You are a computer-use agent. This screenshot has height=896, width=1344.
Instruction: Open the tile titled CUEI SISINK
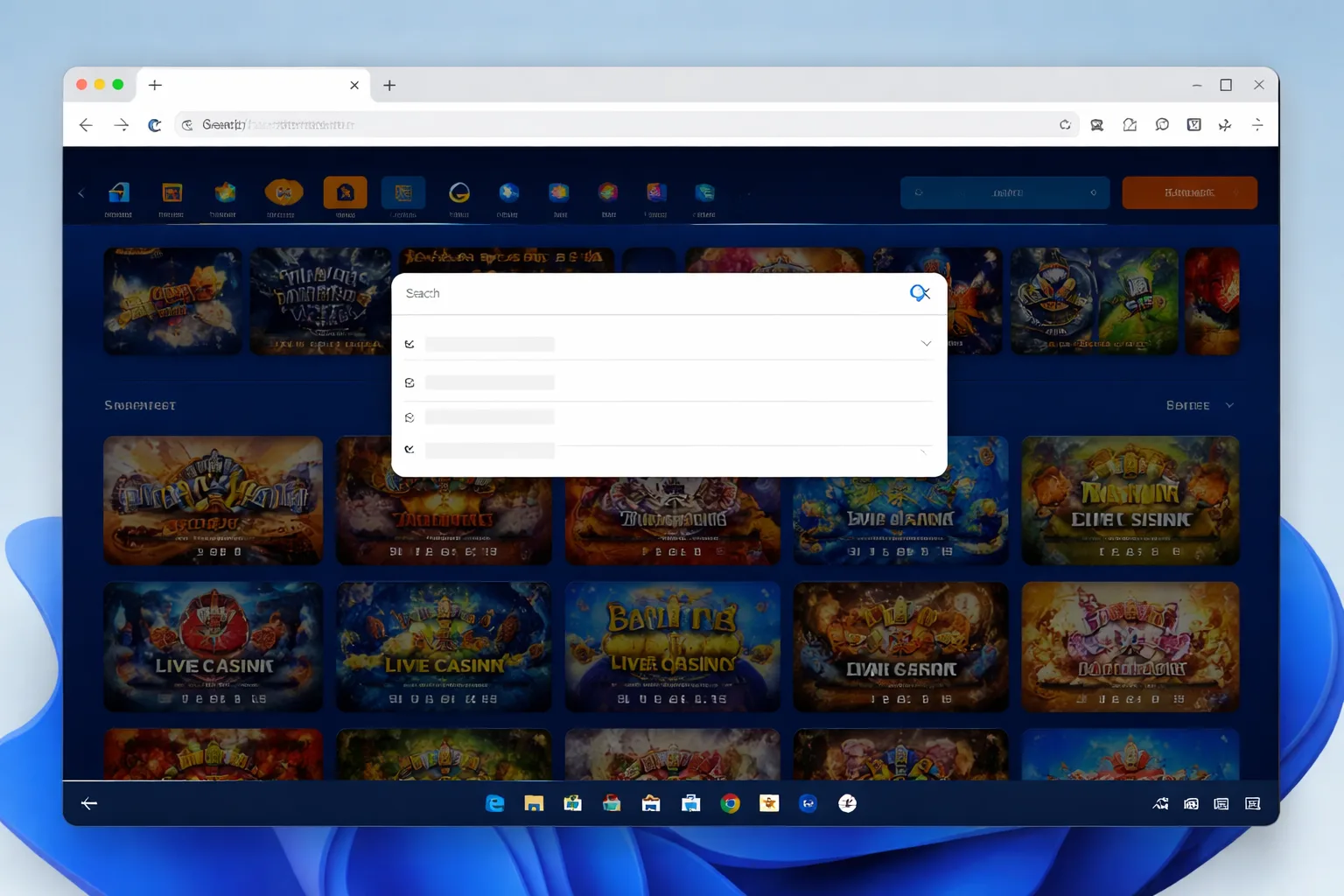click(1130, 500)
